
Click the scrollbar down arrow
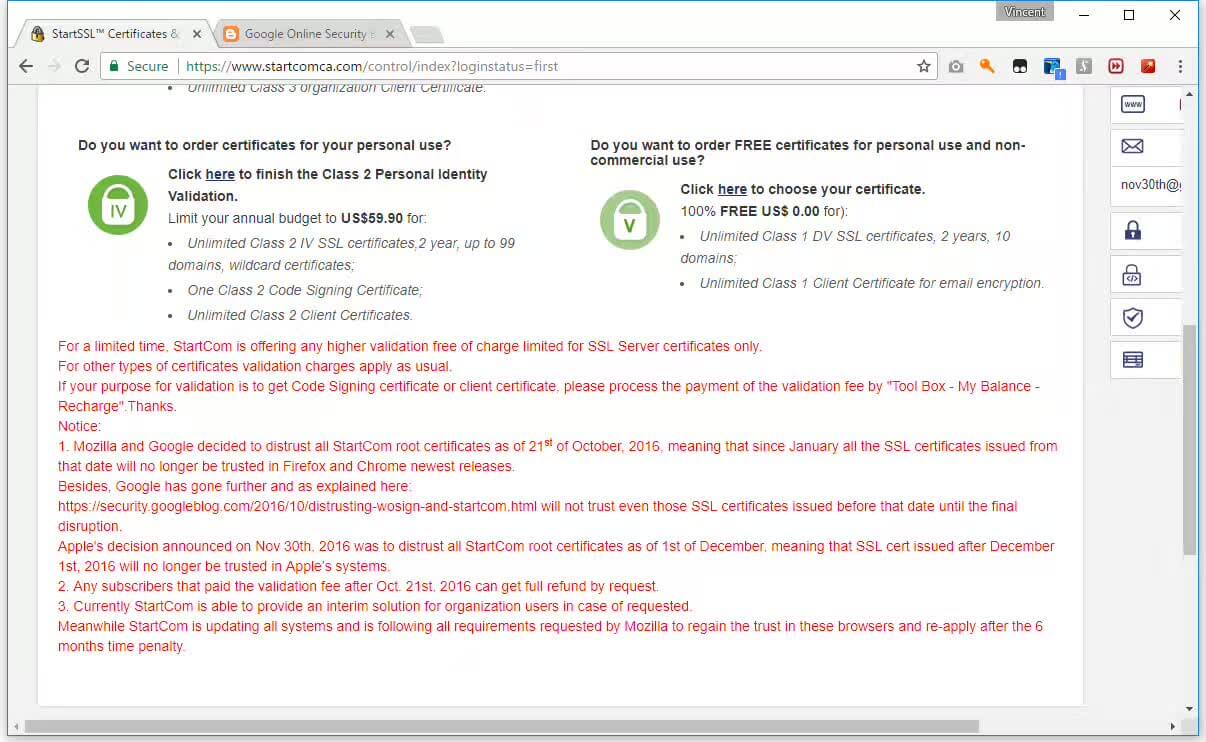pos(1189,708)
